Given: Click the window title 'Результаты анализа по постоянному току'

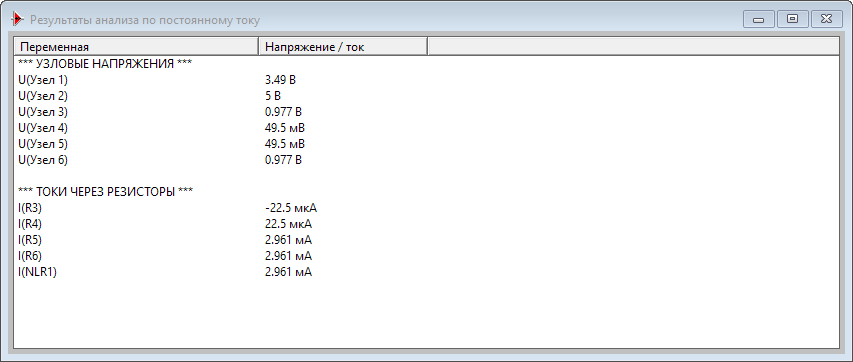Looking at the screenshot, I should 145,20.
